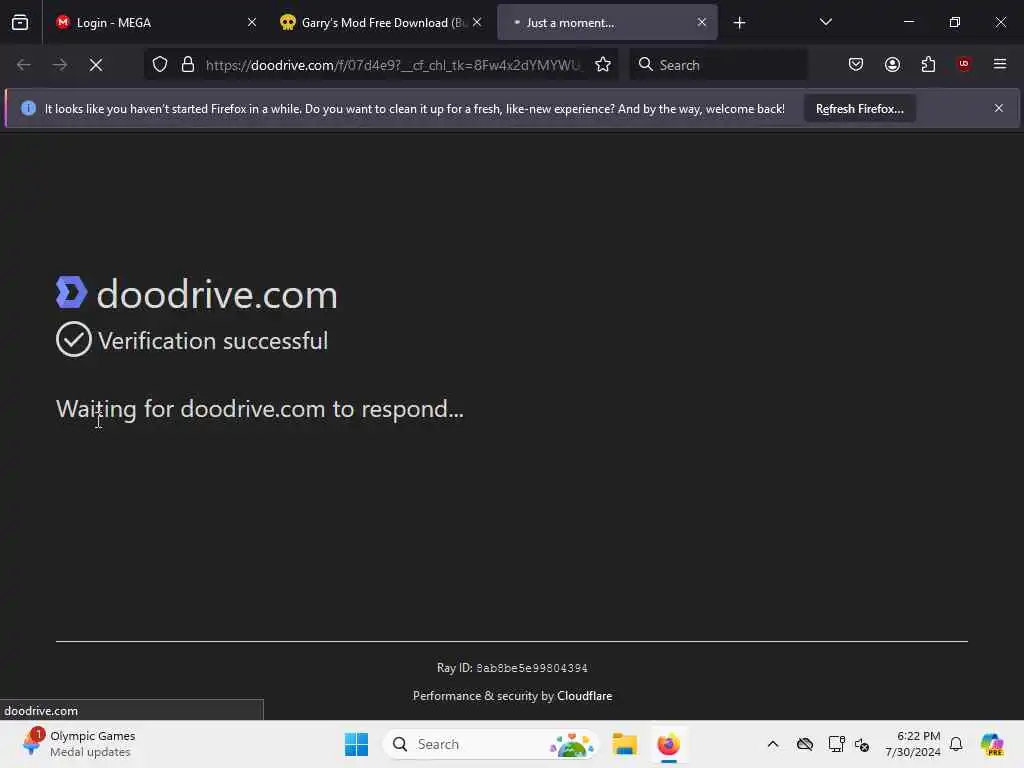Open a new tab with plus button
The image size is (1024, 768).
click(739, 23)
